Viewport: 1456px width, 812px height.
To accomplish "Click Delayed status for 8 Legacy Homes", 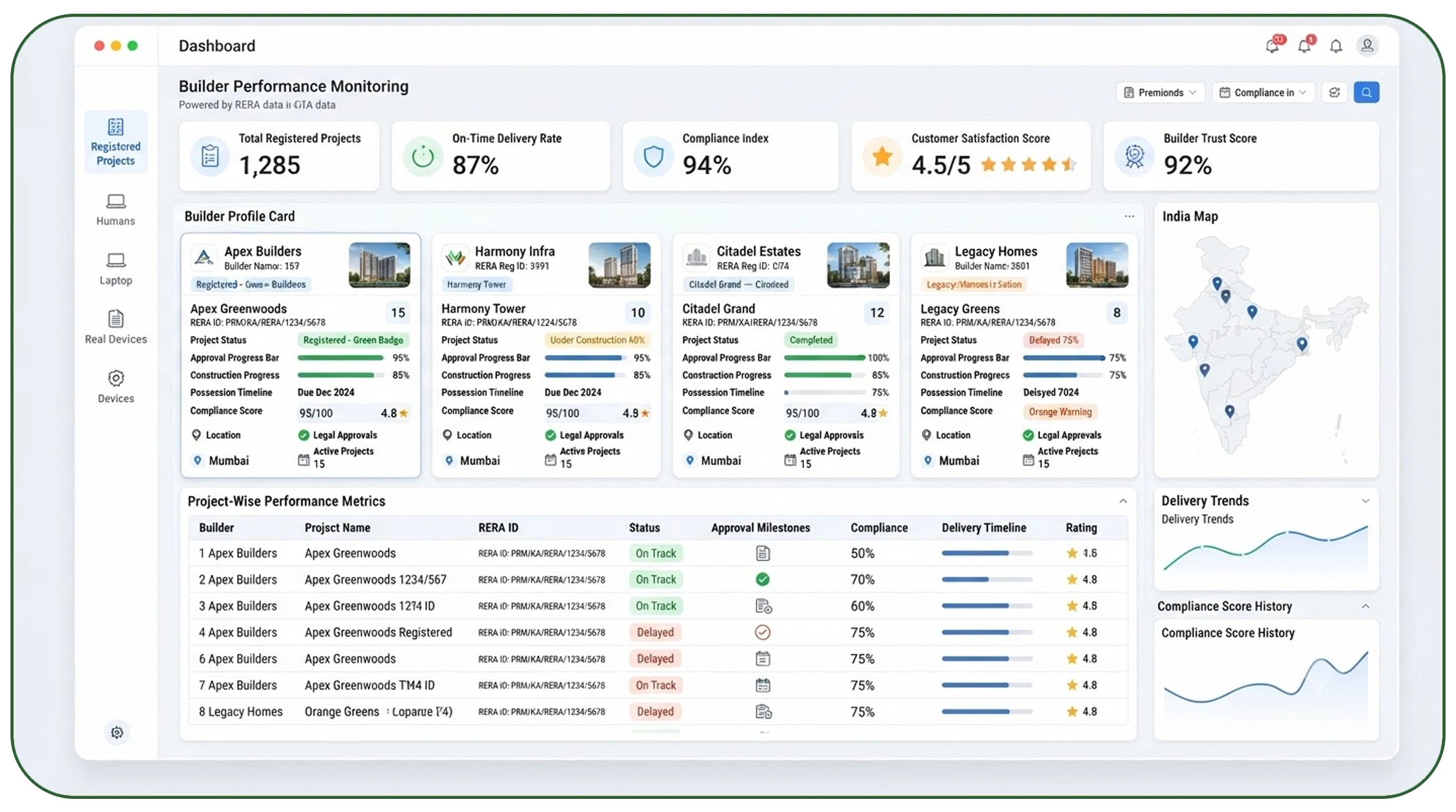I will (655, 711).
